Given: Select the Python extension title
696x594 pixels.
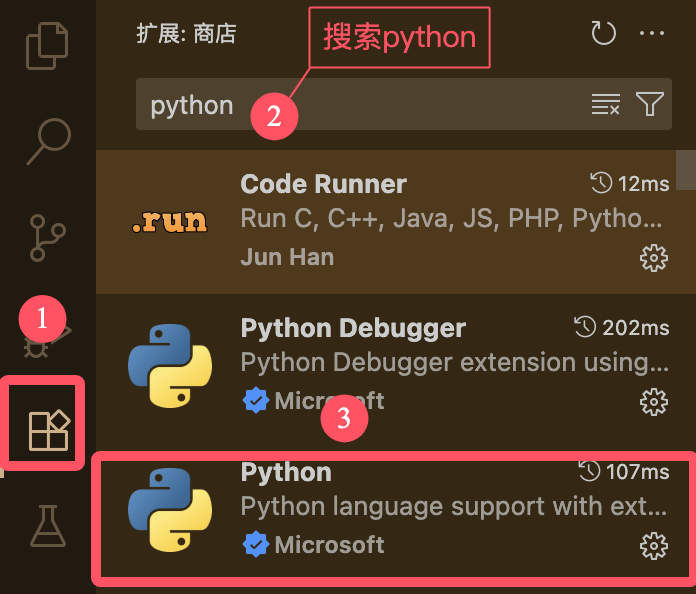Looking at the screenshot, I should [x=286, y=472].
